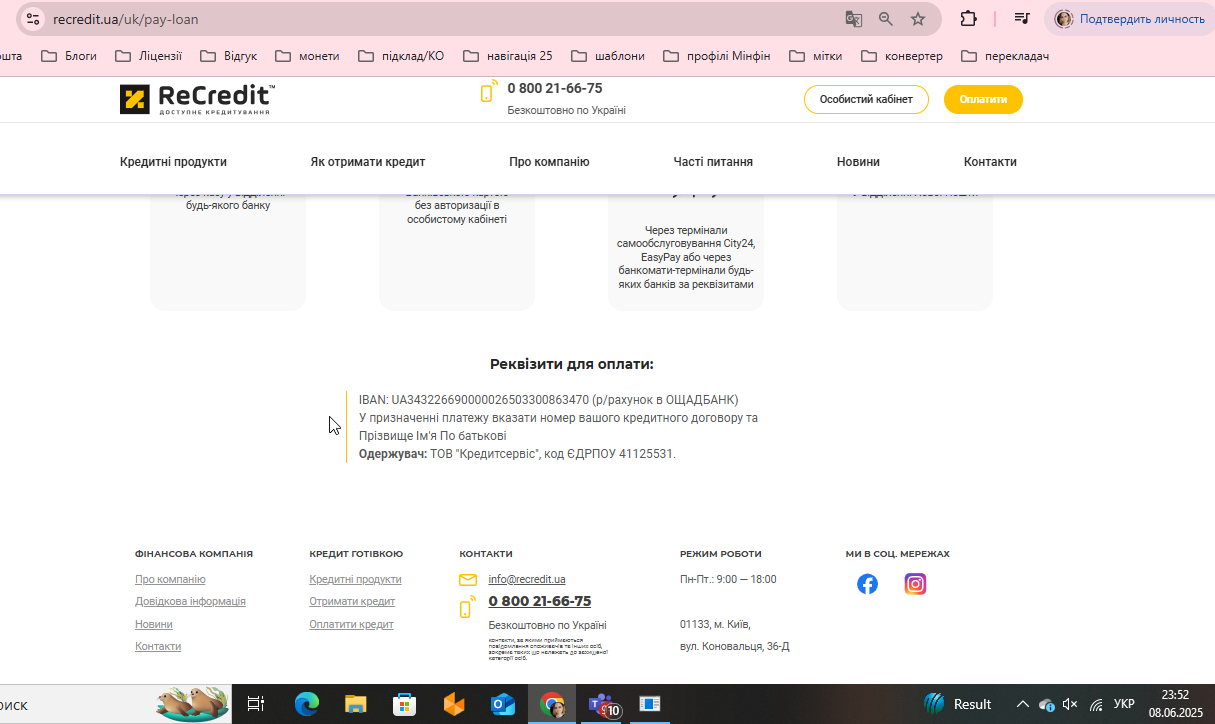Click the orange app icon in taskbar
1215x724 pixels.
click(454, 704)
